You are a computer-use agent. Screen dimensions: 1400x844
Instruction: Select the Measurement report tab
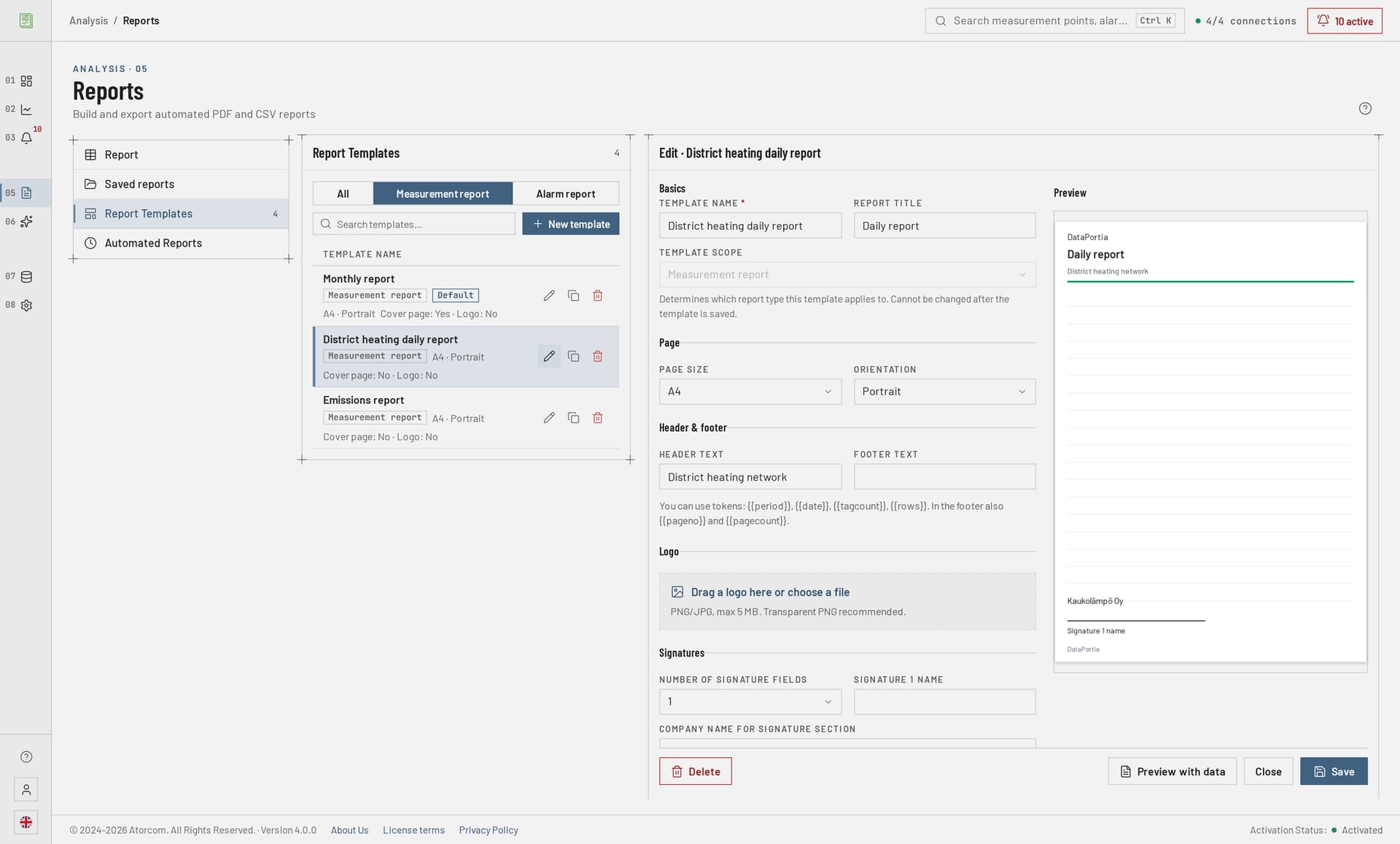click(x=443, y=194)
